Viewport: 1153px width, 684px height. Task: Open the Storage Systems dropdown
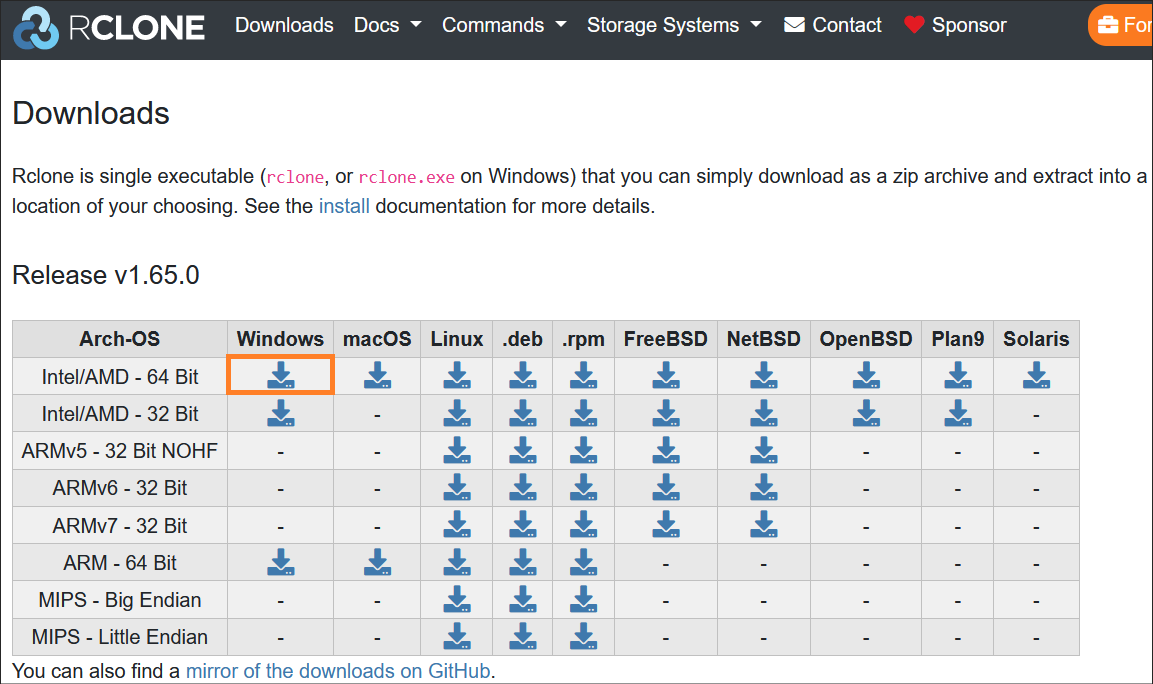tap(674, 25)
